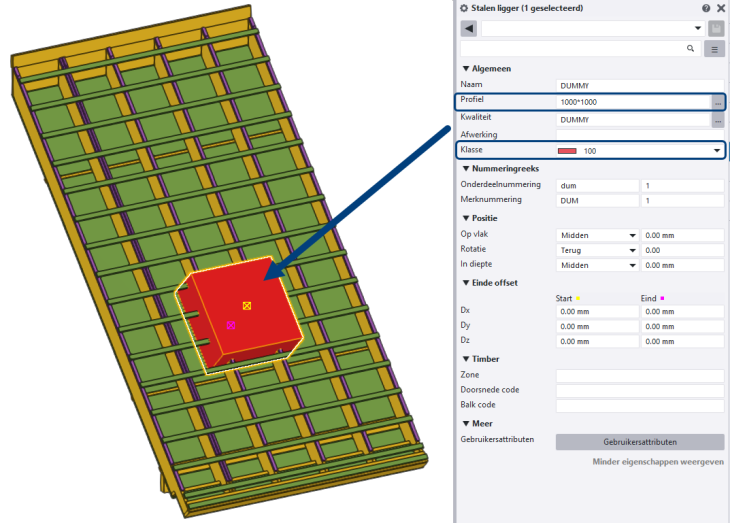Collapse the Algemeen section
The image size is (730, 523).
point(465,69)
